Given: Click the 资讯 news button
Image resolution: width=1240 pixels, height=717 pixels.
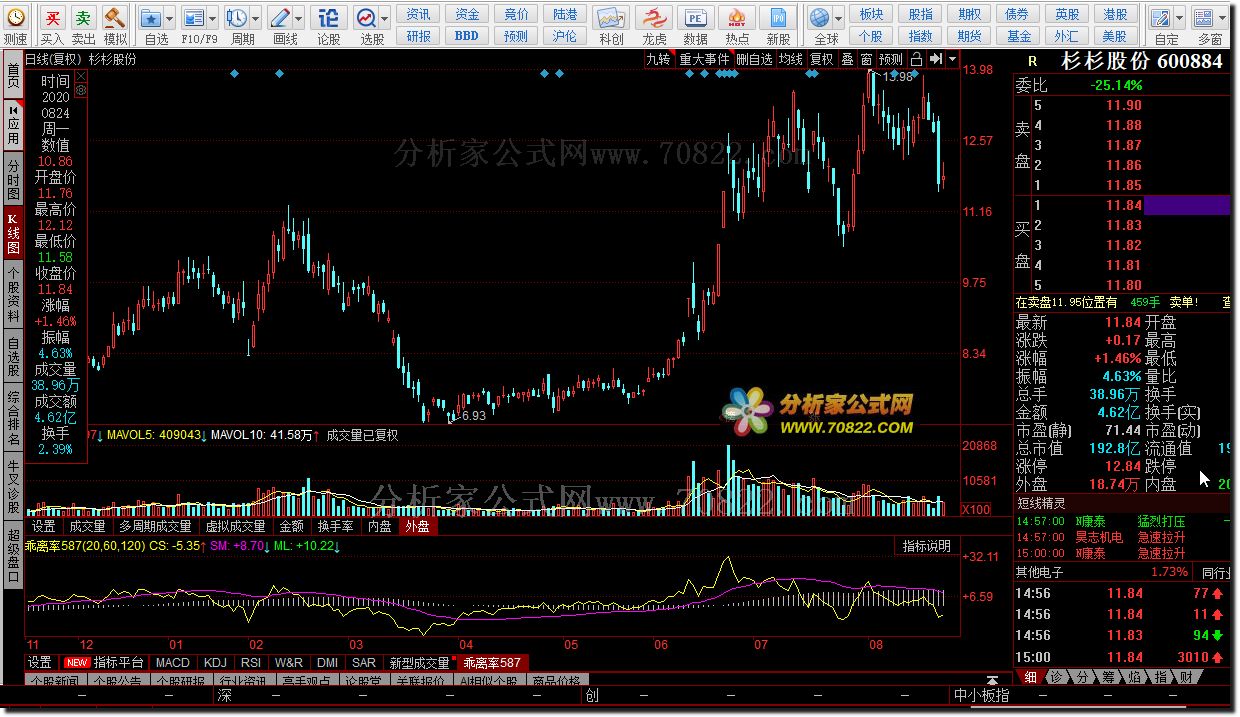Looking at the screenshot, I should coord(419,14).
